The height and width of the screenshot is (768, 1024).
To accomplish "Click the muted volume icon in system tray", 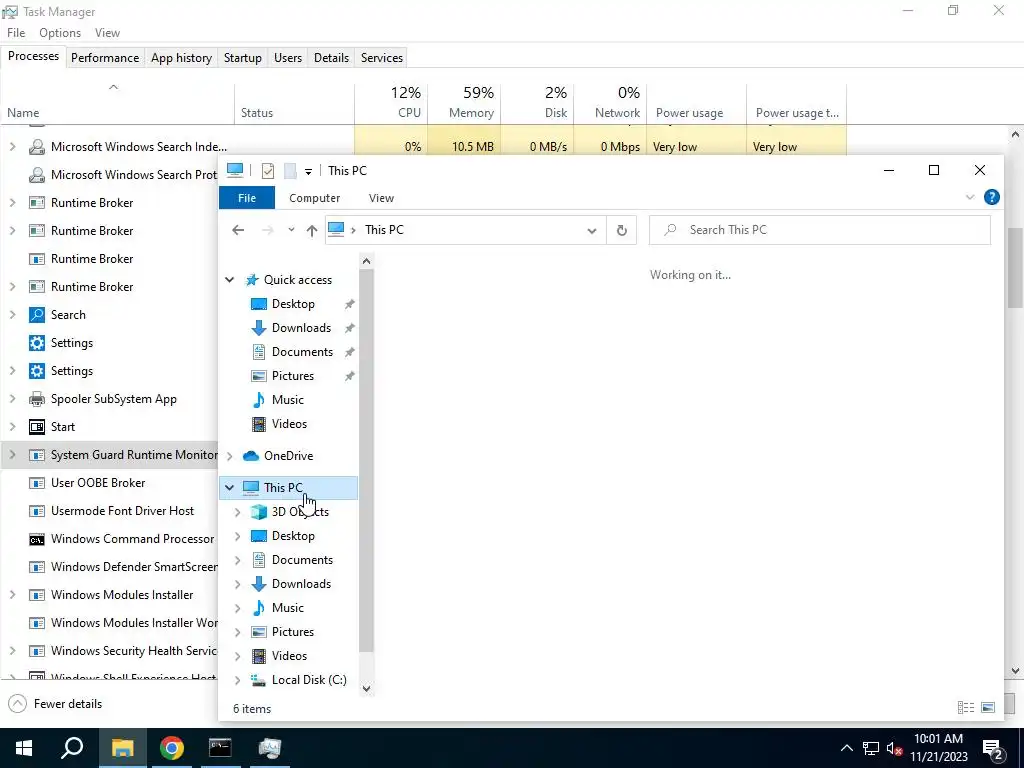I will (x=894, y=748).
